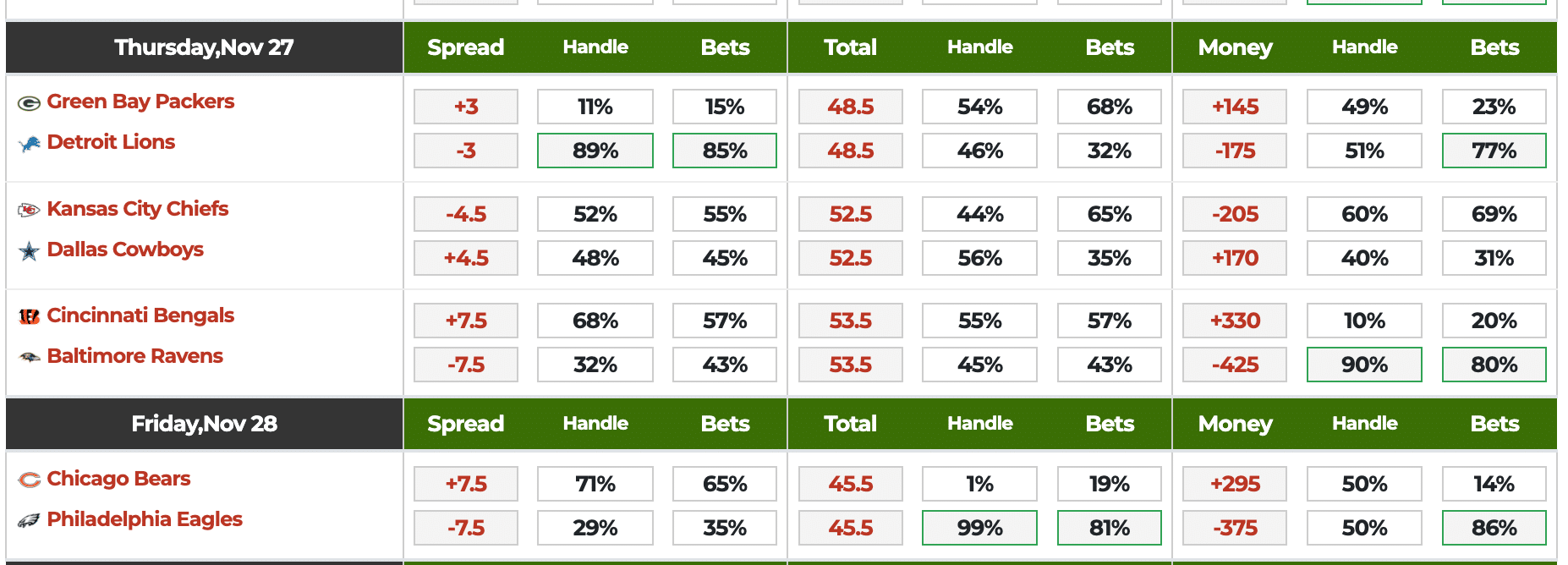Click the Kansas City Chiefs logo icon
1568x565 pixels.
tap(29, 210)
